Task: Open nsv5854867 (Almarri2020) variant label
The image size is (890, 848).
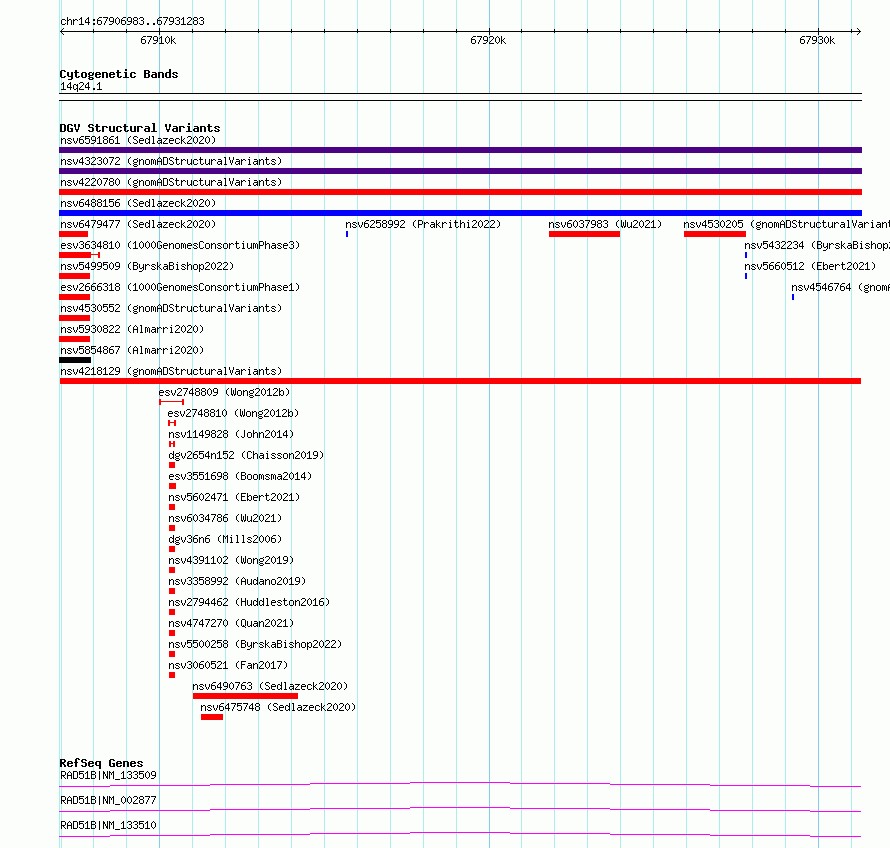Action: pyautogui.click(x=132, y=350)
